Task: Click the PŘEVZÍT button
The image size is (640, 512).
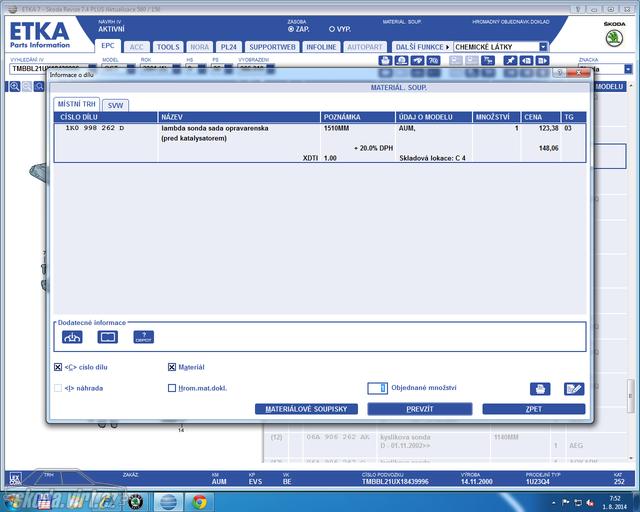Action: pyautogui.click(x=420, y=409)
